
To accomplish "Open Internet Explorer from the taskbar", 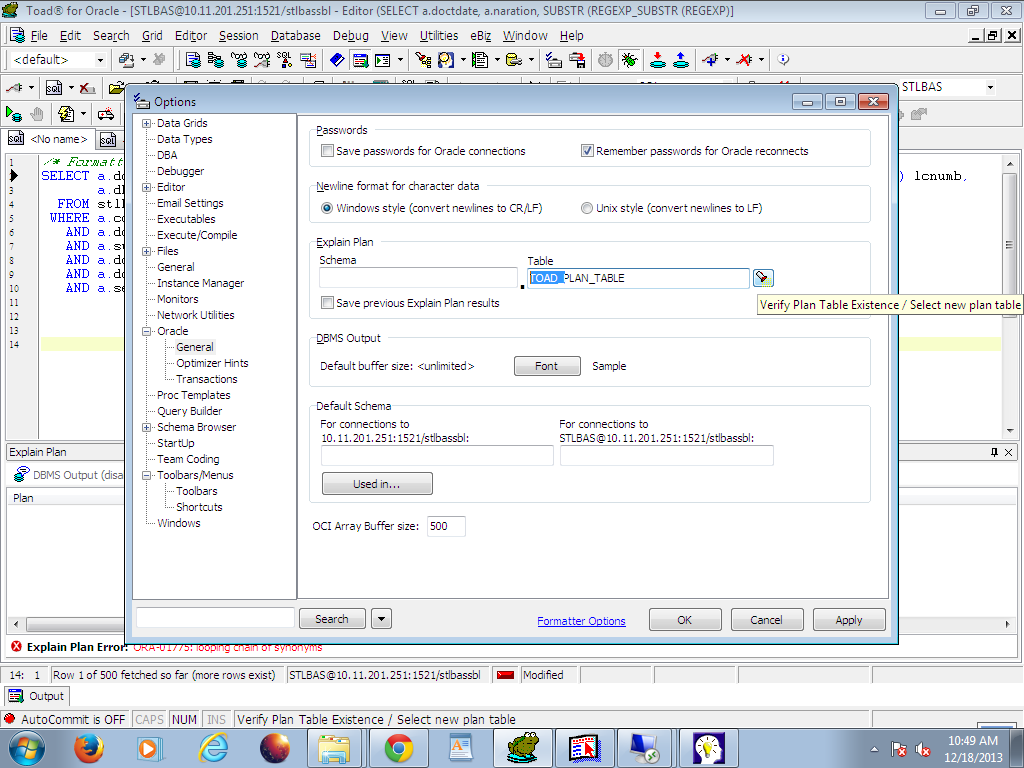I will point(213,748).
